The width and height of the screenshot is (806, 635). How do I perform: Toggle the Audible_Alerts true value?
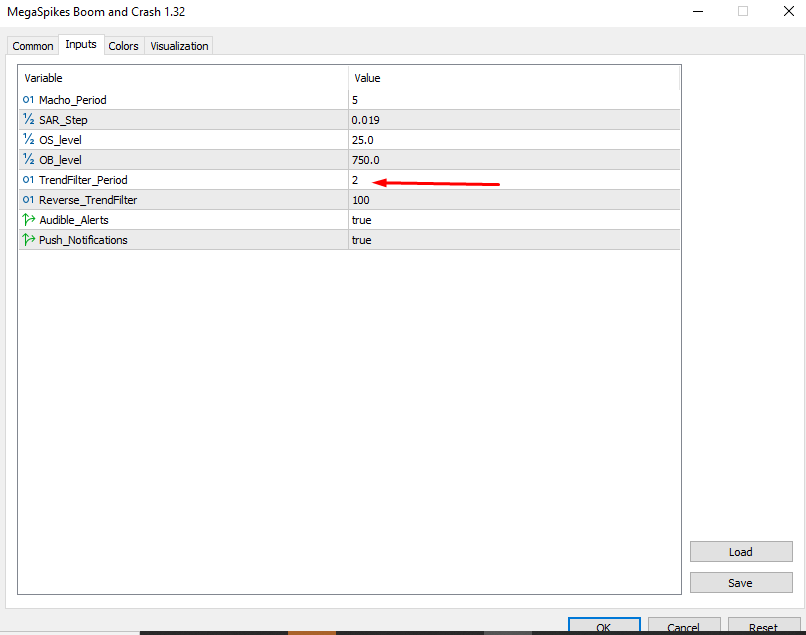click(x=514, y=220)
